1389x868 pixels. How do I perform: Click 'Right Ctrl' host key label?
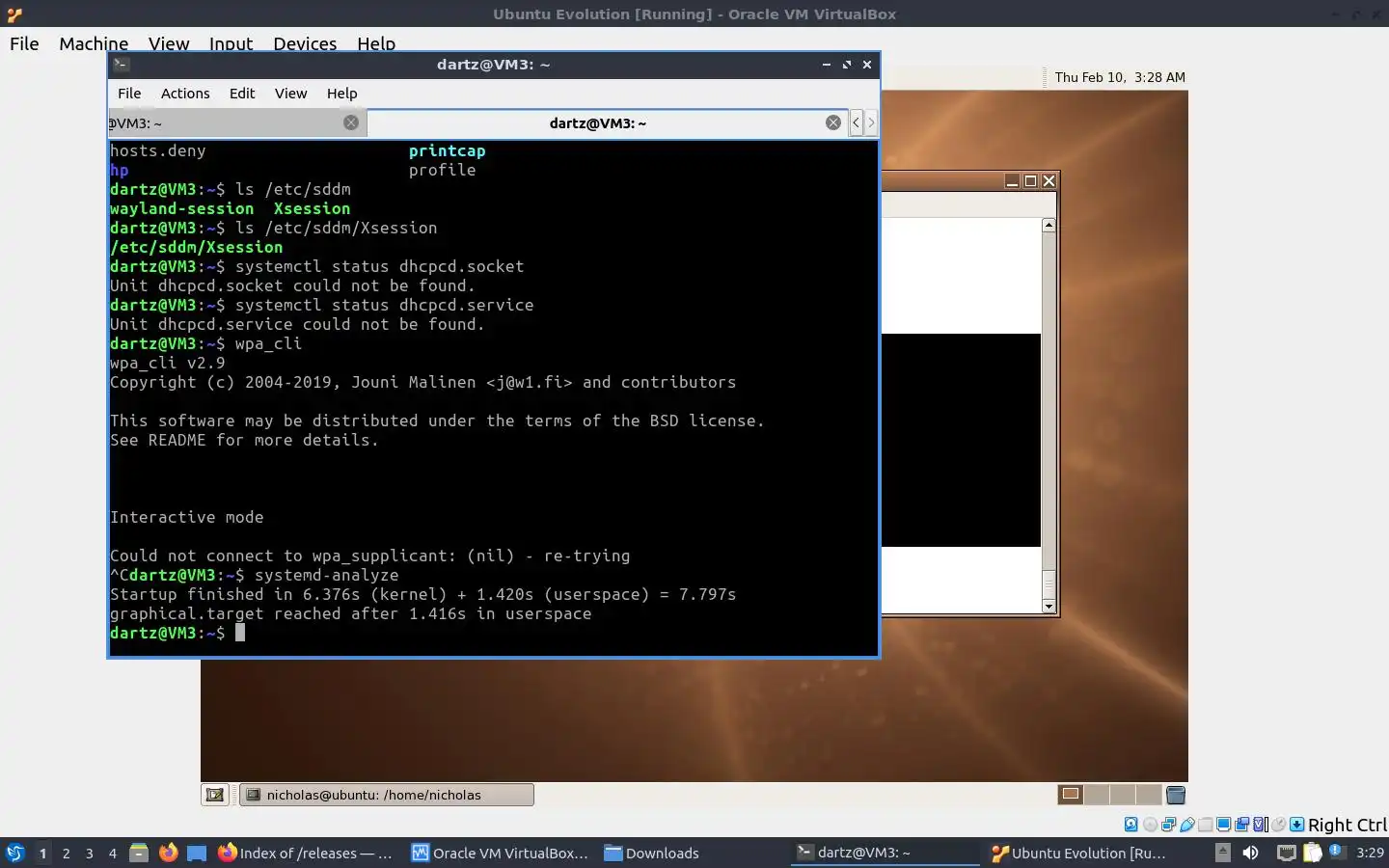(x=1348, y=825)
